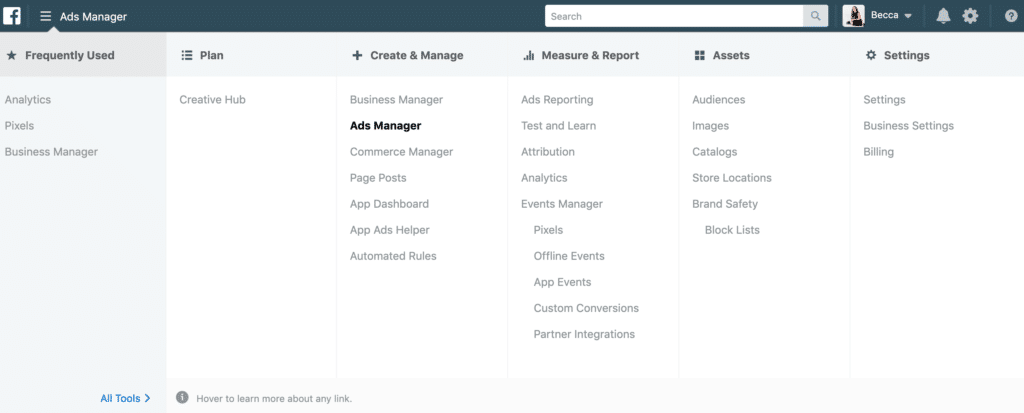Select Frequently Used column header

click(x=83, y=56)
